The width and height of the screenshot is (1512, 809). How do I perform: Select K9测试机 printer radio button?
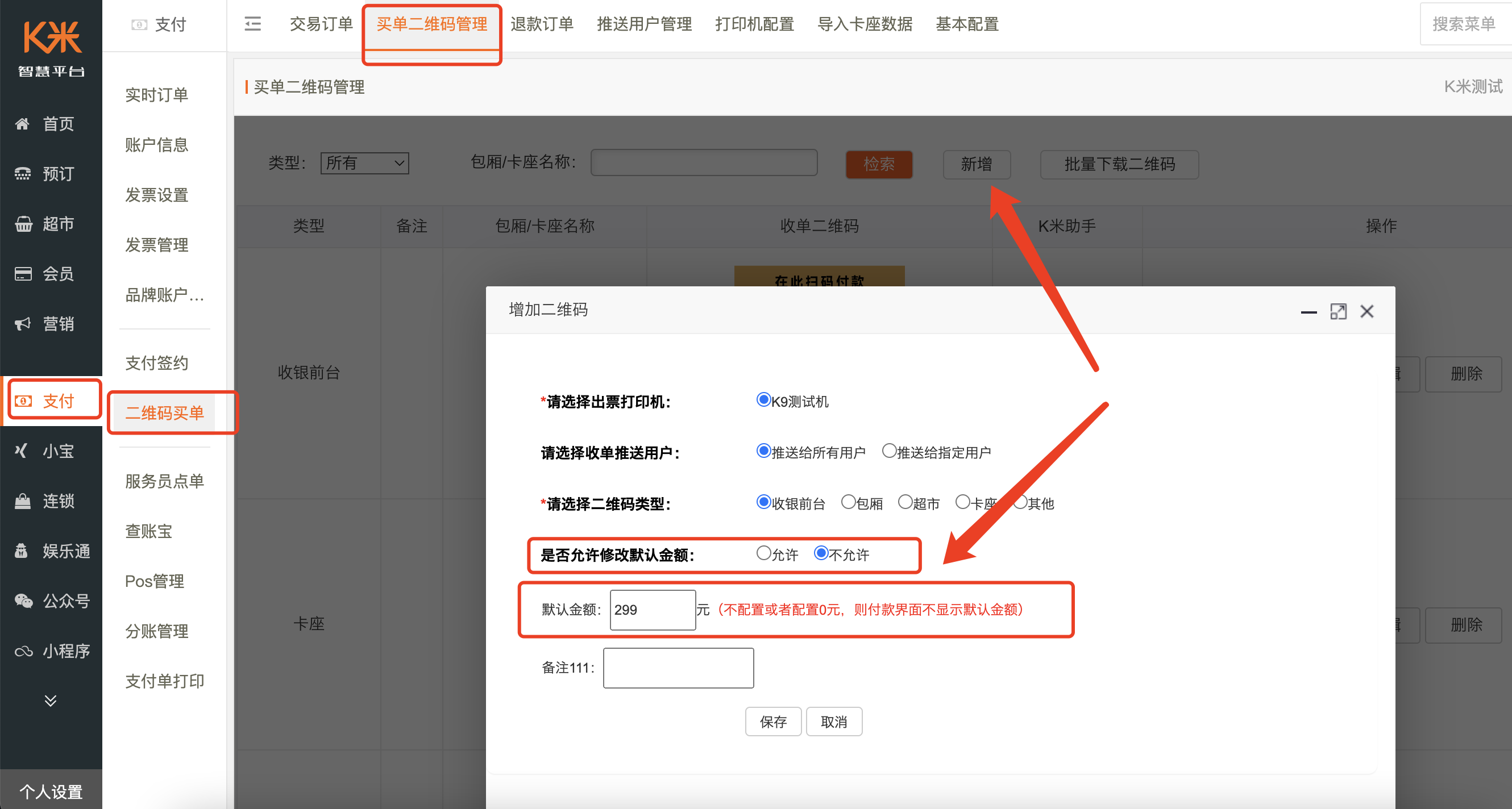pos(763,399)
